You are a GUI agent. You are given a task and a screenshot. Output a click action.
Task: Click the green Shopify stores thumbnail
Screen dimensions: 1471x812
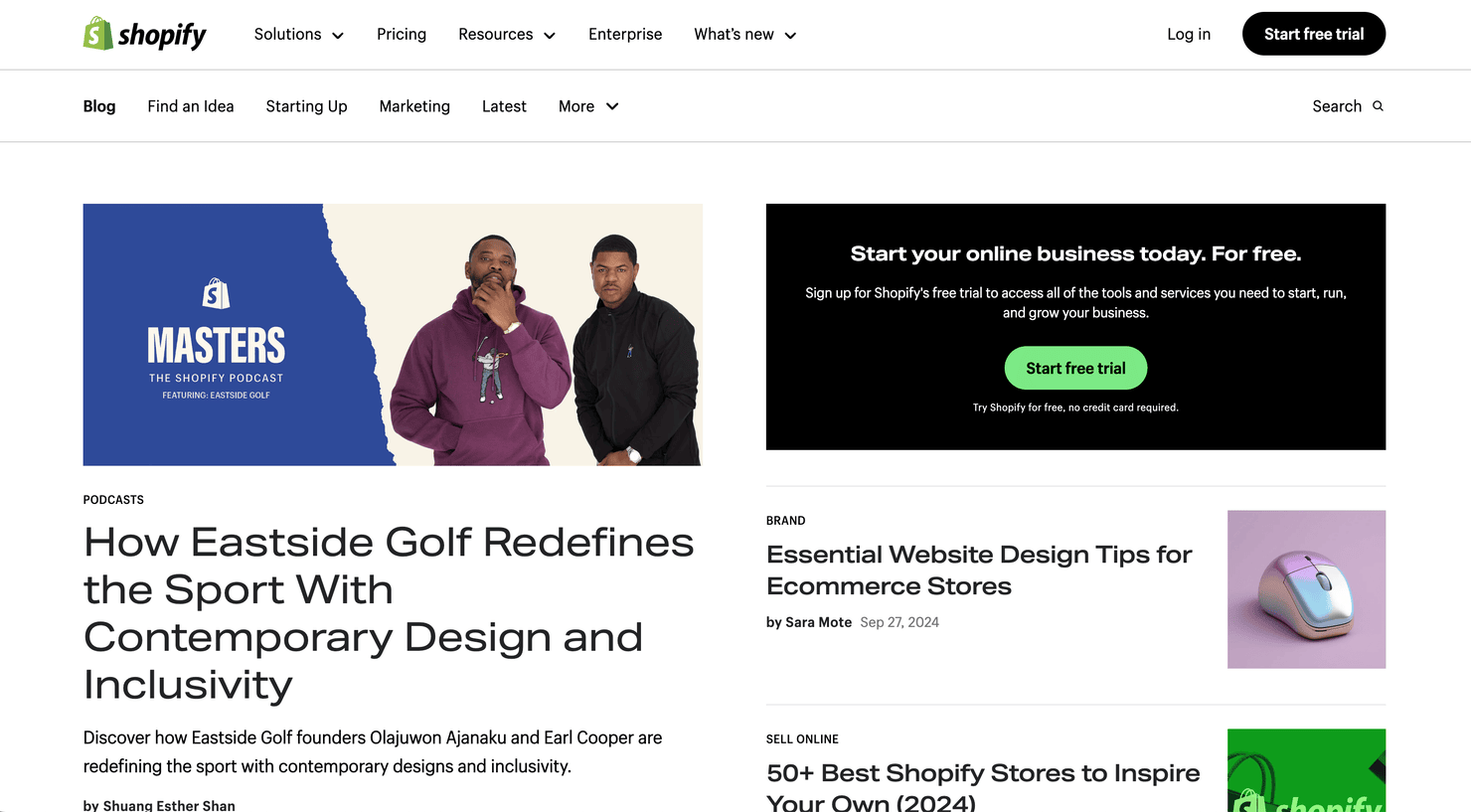[1306, 770]
